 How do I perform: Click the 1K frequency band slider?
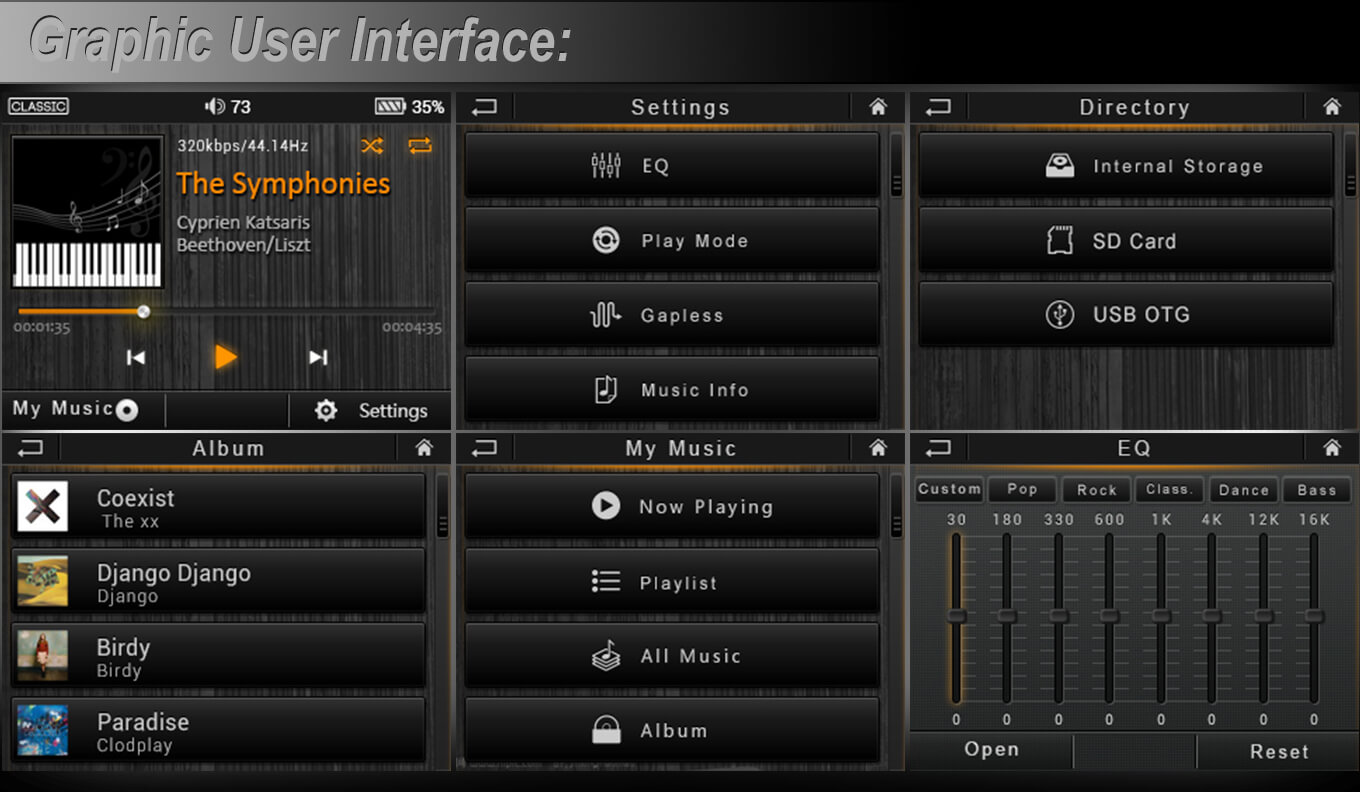click(x=1160, y=616)
